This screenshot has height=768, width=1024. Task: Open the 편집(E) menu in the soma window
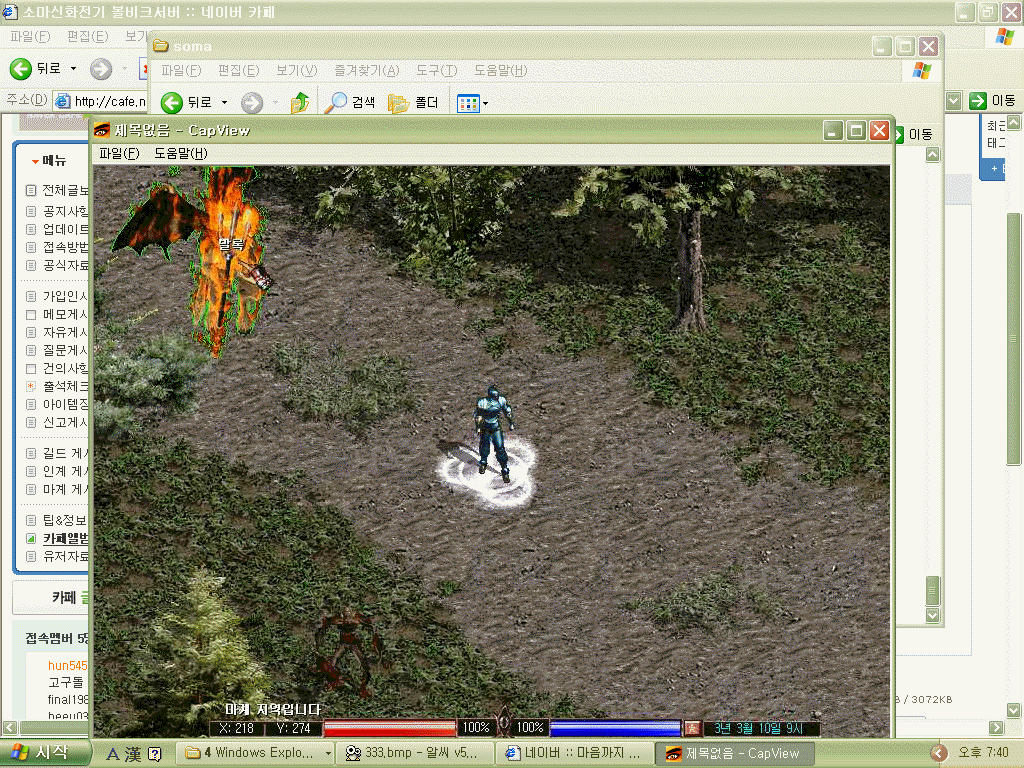pyautogui.click(x=238, y=71)
